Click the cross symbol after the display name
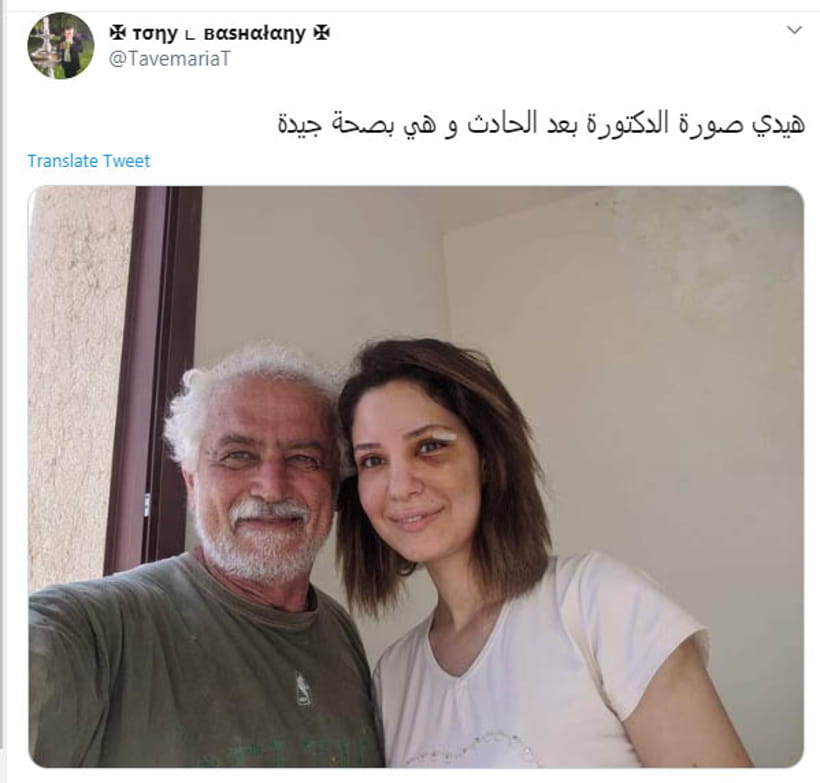 click(x=322, y=33)
